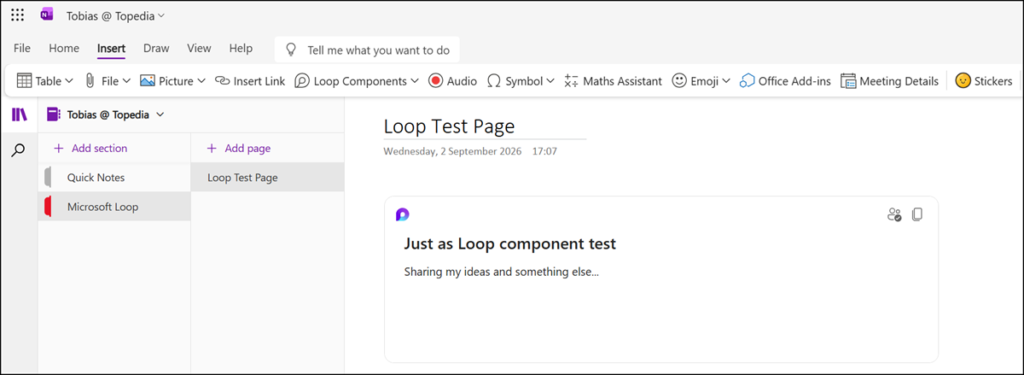Image resolution: width=1024 pixels, height=375 pixels.
Task: Insert Meeting Details
Action: click(889, 81)
